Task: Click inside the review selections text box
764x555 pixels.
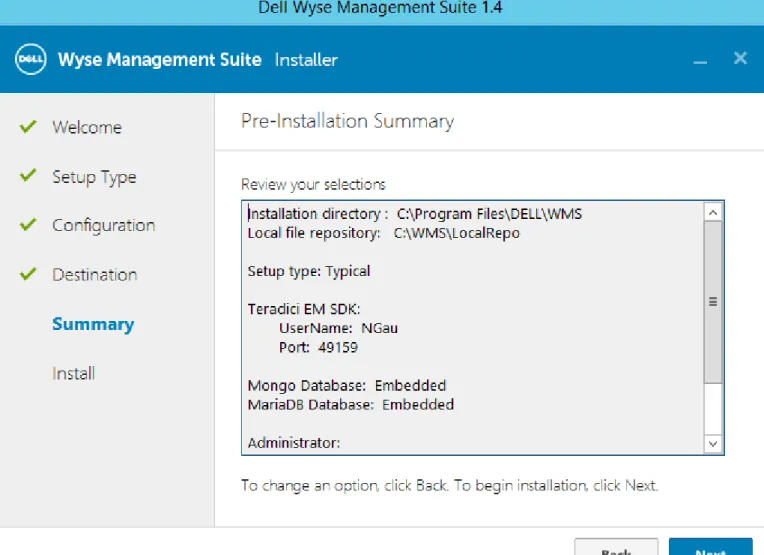Action: [x=473, y=327]
